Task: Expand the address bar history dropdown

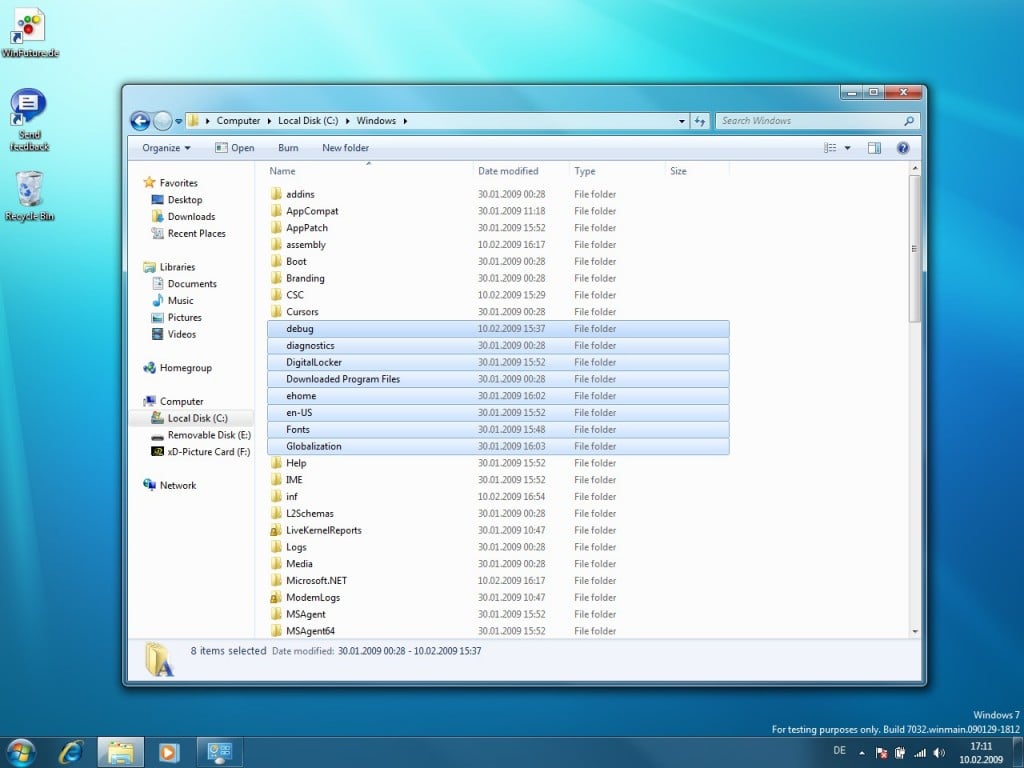Action: coord(682,121)
